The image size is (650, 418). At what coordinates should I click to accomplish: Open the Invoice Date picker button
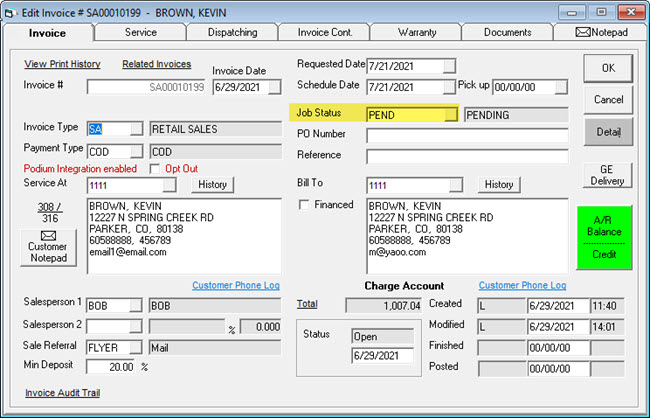274,87
